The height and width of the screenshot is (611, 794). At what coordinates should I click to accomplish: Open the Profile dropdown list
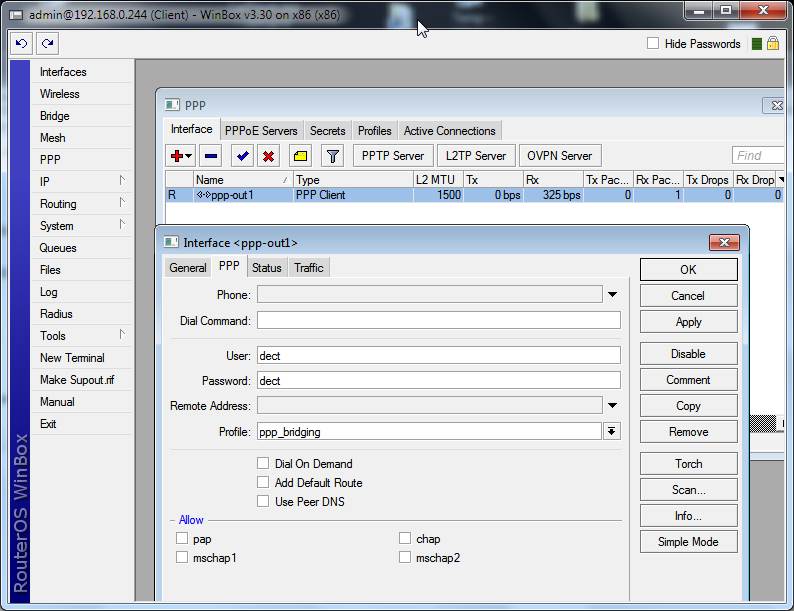click(612, 431)
